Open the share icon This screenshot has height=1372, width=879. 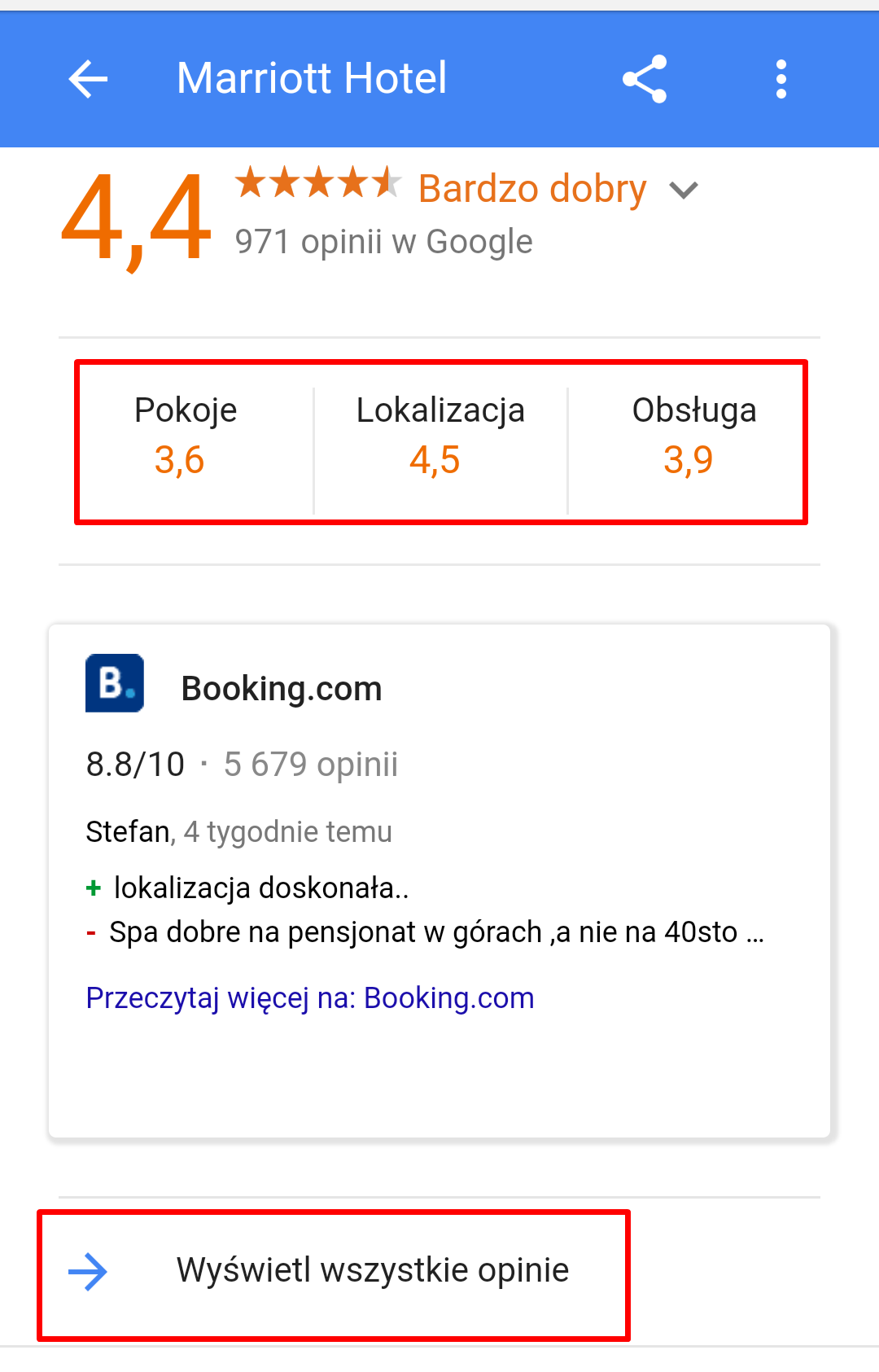pyautogui.click(x=645, y=79)
